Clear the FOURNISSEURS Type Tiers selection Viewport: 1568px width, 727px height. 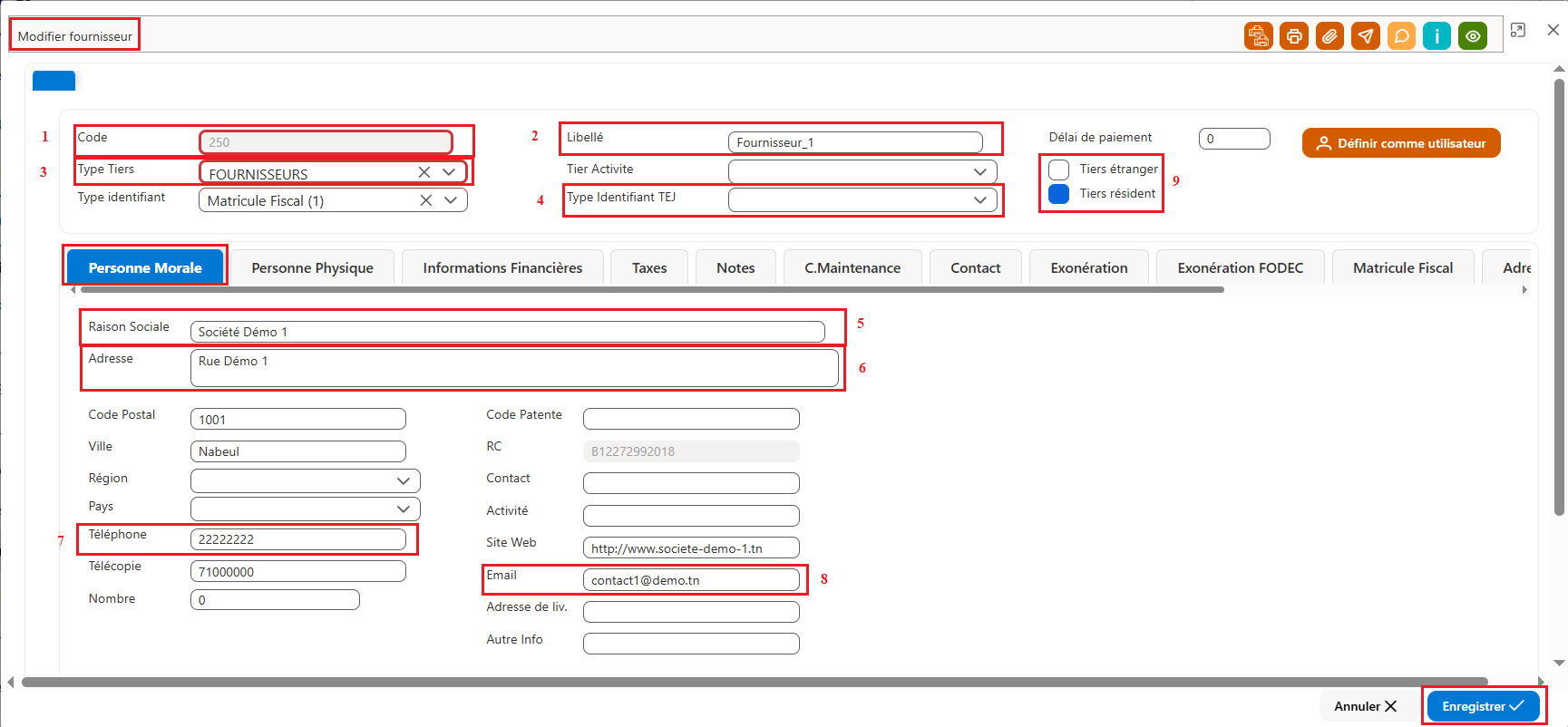pos(424,172)
